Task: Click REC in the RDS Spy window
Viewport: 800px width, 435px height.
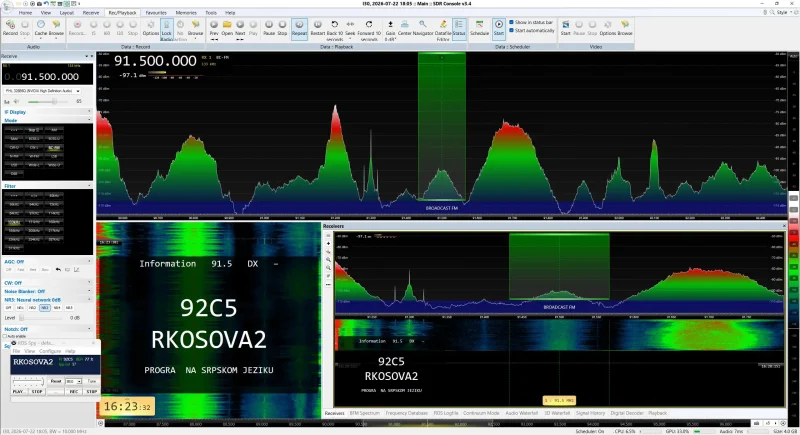Action: (x=73, y=392)
